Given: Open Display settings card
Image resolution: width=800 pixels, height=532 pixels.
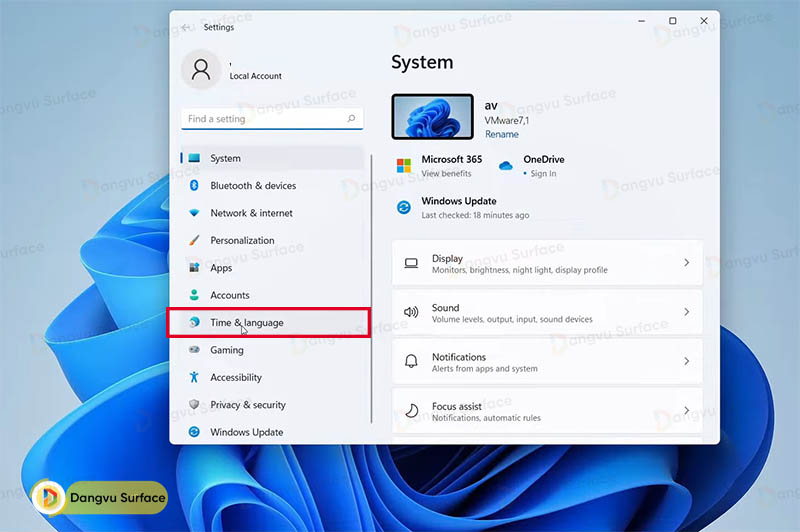Looking at the screenshot, I should click(547, 263).
